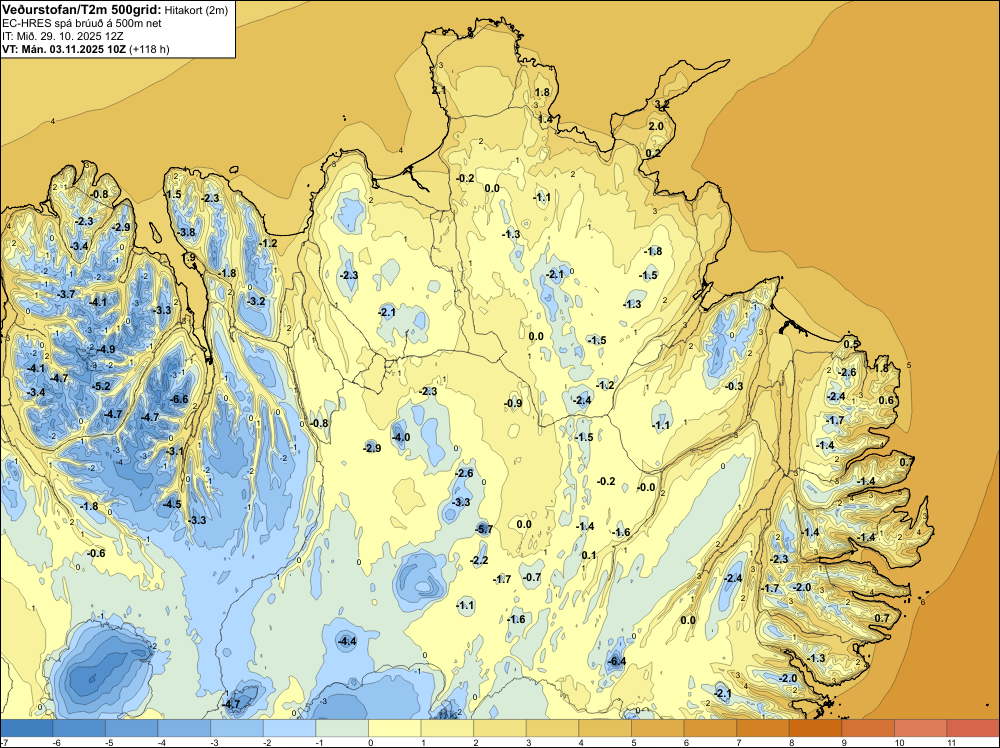1000x748 pixels.
Task: Click the legend color between 0 and 1
Action: (395, 728)
